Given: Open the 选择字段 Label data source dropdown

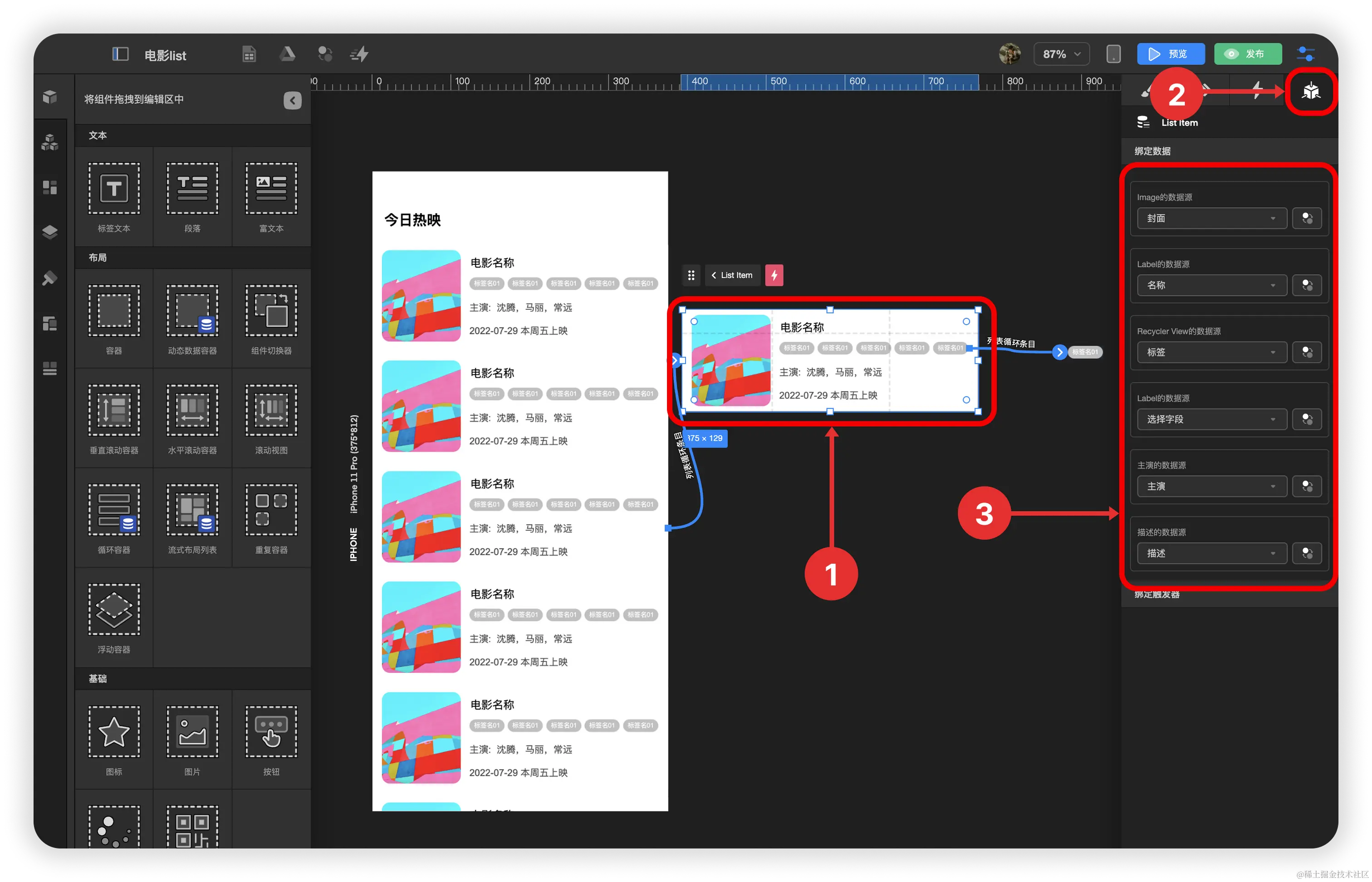Looking at the screenshot, I should click(1211, 419).
